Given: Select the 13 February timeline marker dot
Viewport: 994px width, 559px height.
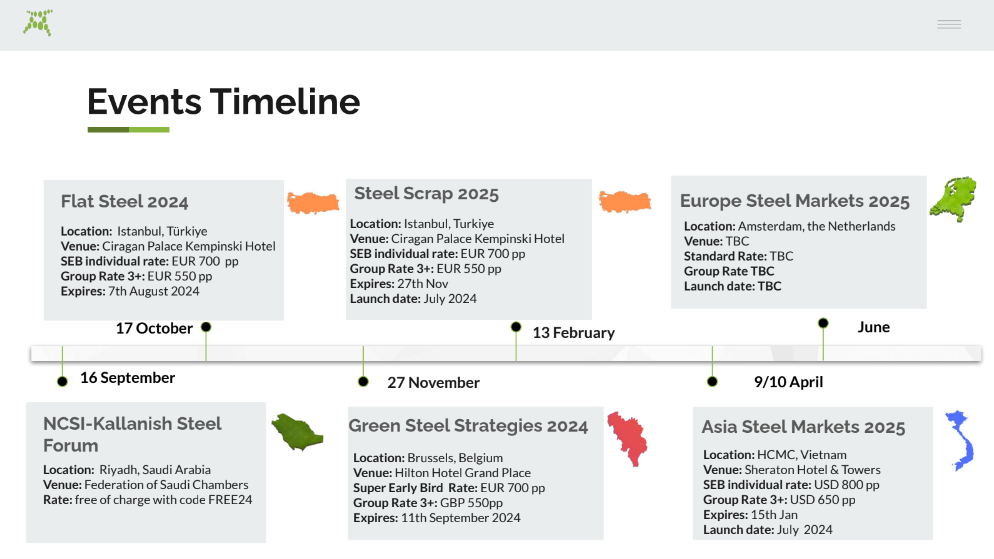Looking at the screenshot, I should [x=516, y=327].
